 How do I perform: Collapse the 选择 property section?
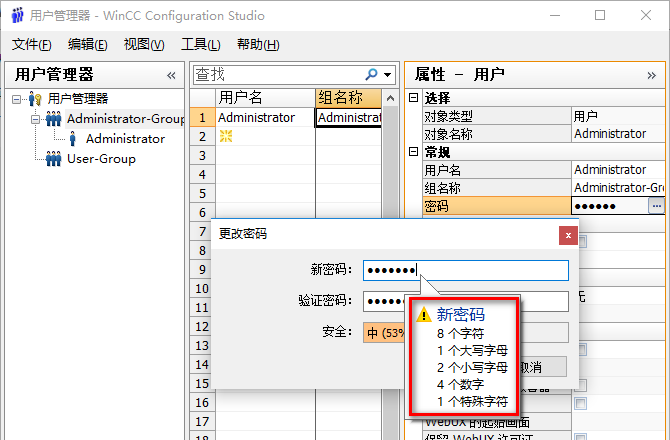413,98
